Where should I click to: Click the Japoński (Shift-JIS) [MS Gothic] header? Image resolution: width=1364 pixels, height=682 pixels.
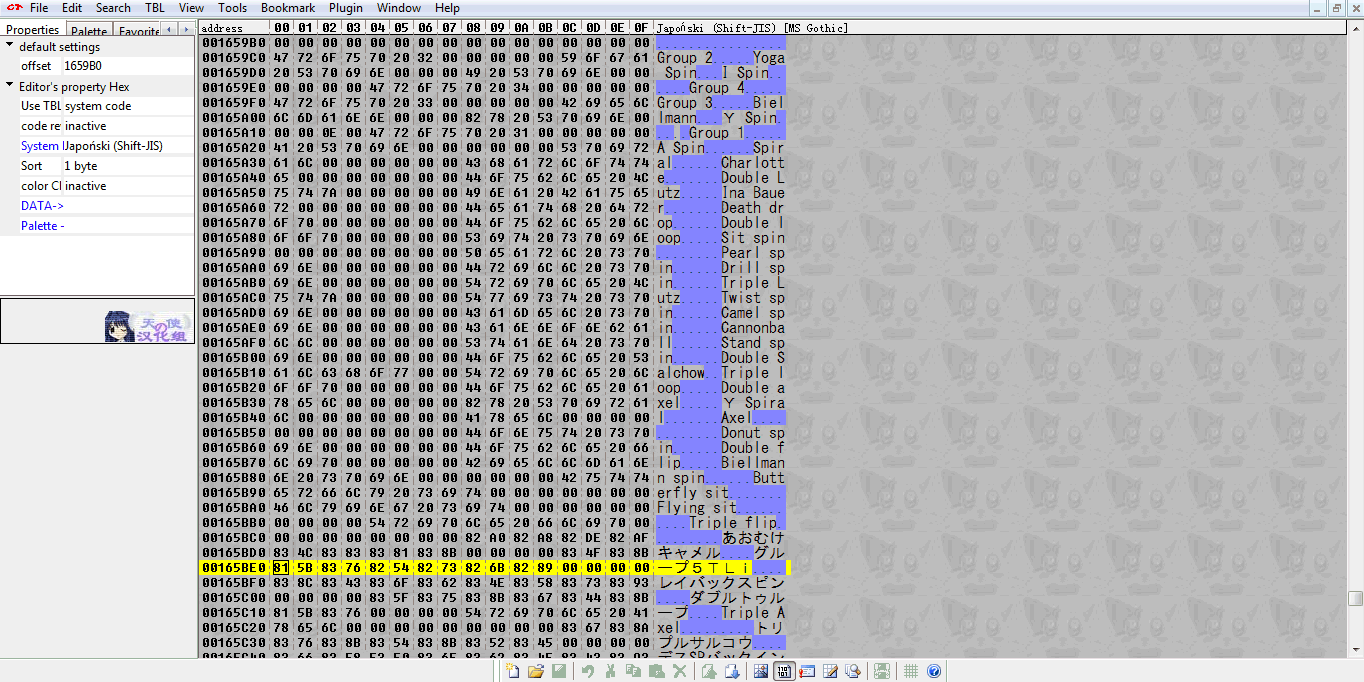[x=752, y=28]
